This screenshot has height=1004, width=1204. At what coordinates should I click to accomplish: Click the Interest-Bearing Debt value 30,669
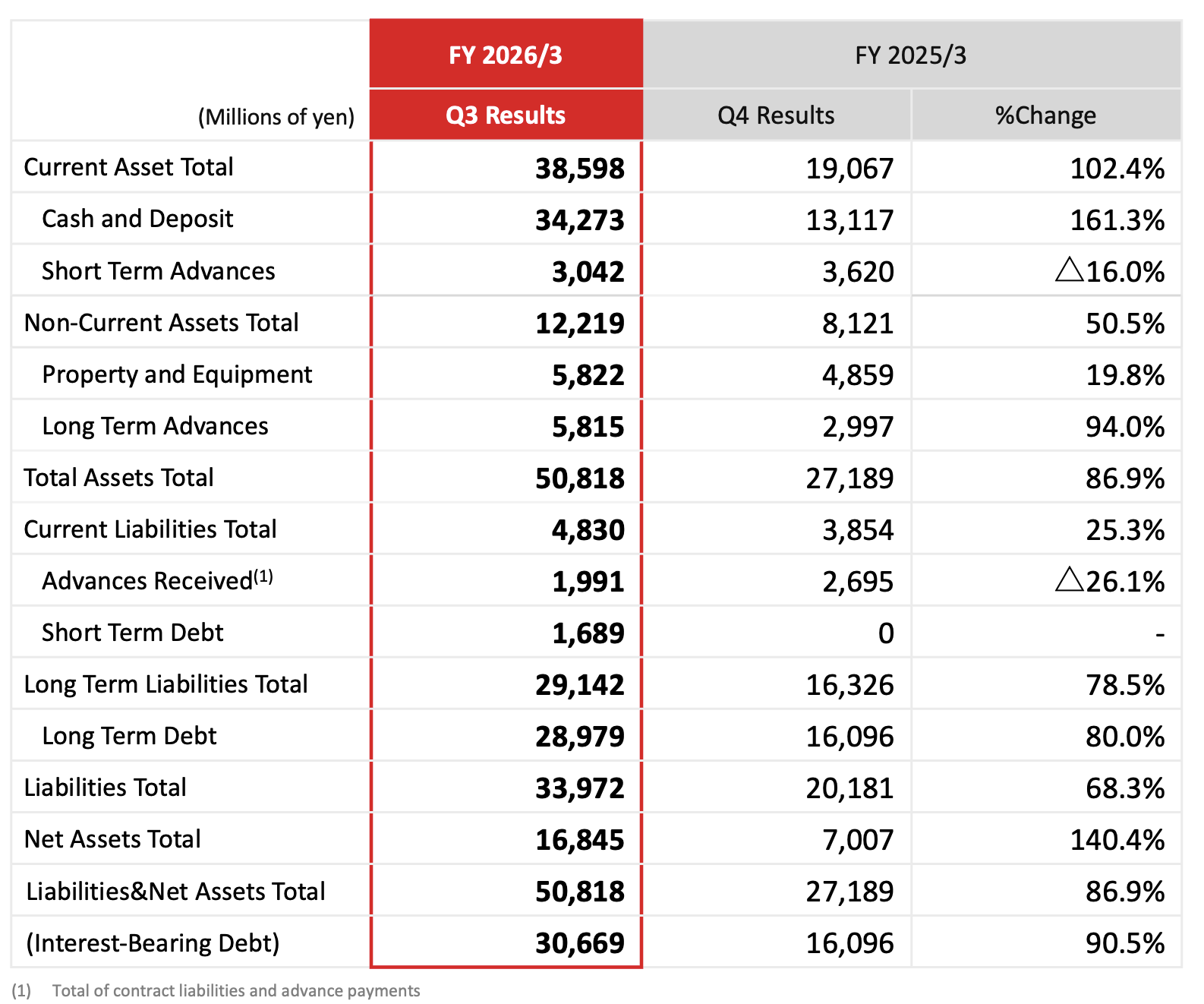tap(579, 943)
